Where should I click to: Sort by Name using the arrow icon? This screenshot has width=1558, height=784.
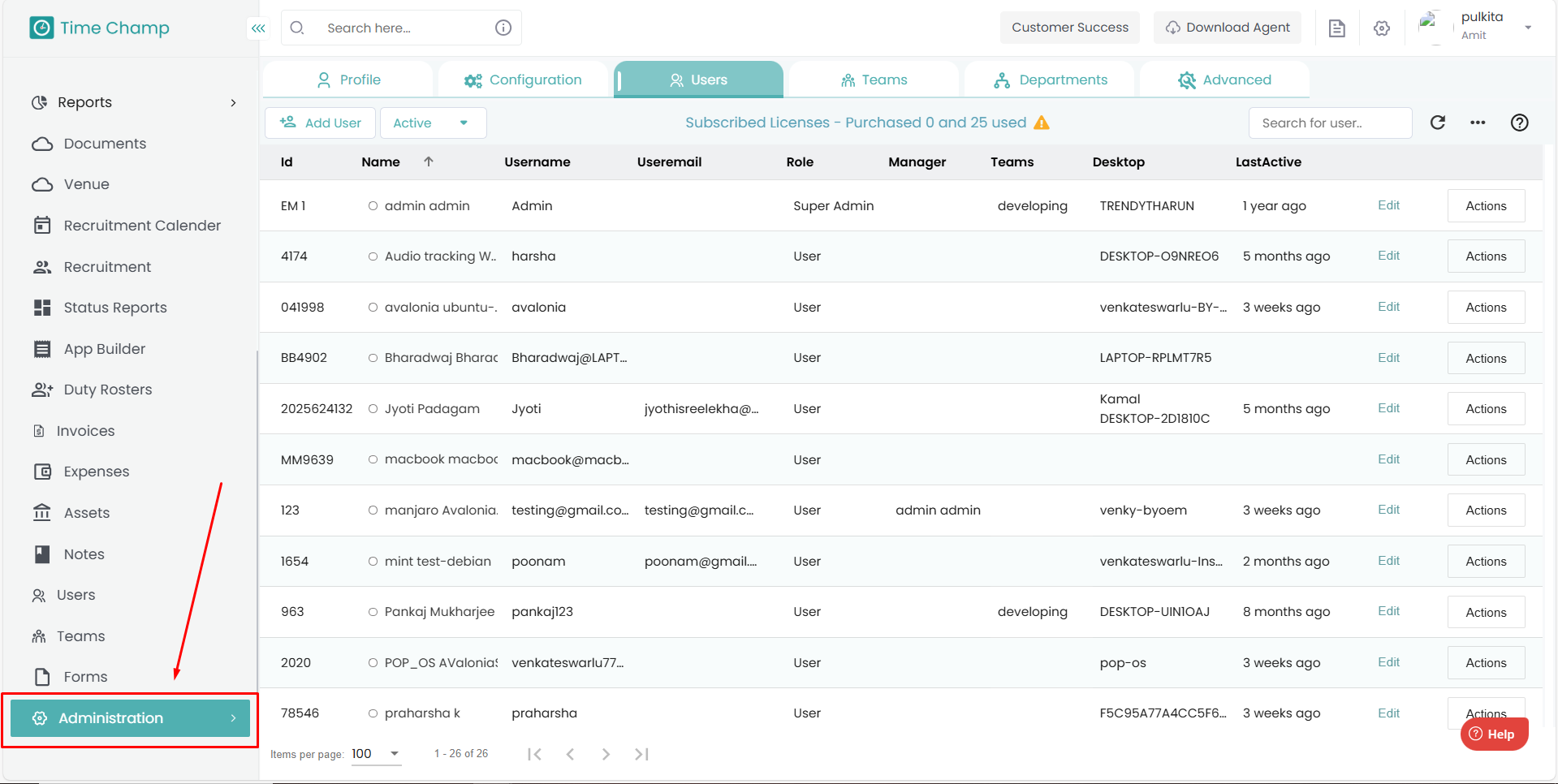click(x=429, y=162)
